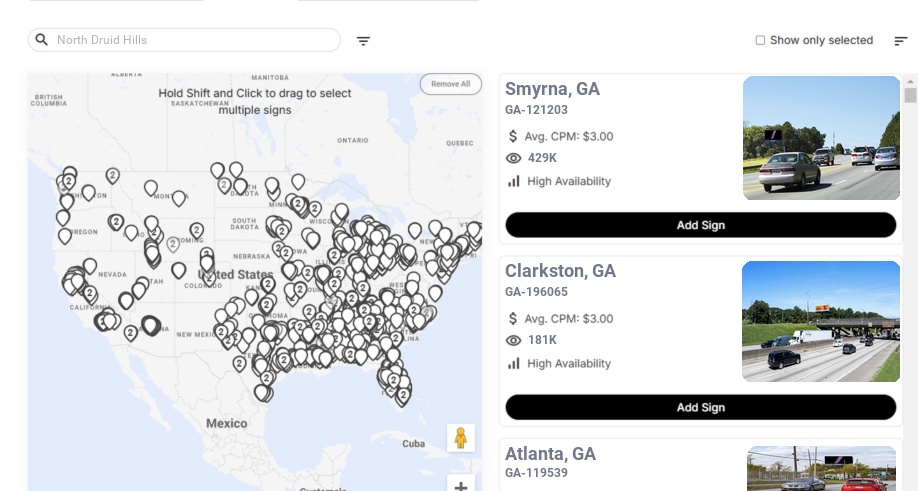The width and height of the screenshot is (920, 491).
Task: Click the Clarkston availability bars icon
Action: tap(514, 363)
